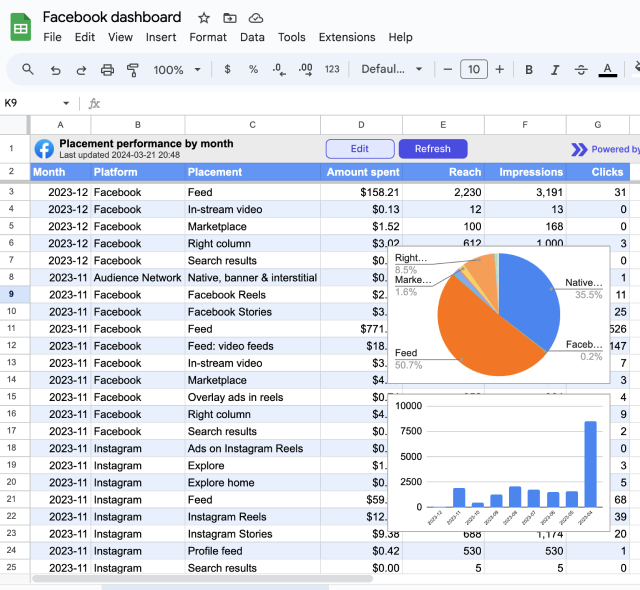Open the View menu
This screenshot has width=640, height=590.
click(x=120, y=37)
